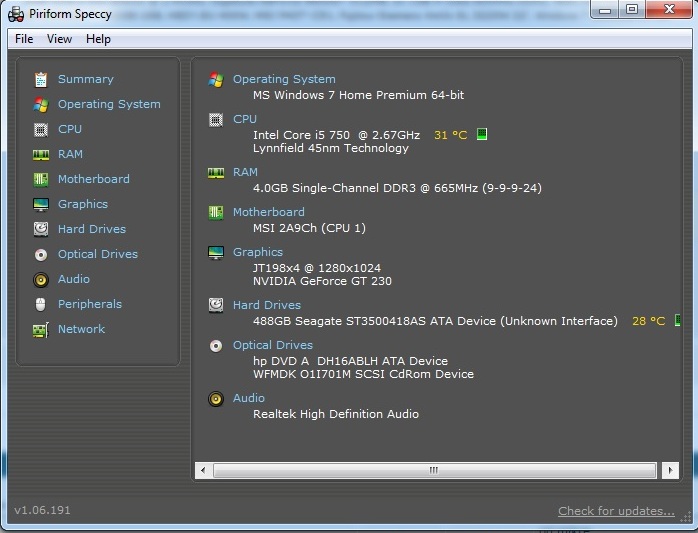This screenshot has width=698, height=533.
Task: Click the RAM module icon in sidebar
Action: point(40,154)
